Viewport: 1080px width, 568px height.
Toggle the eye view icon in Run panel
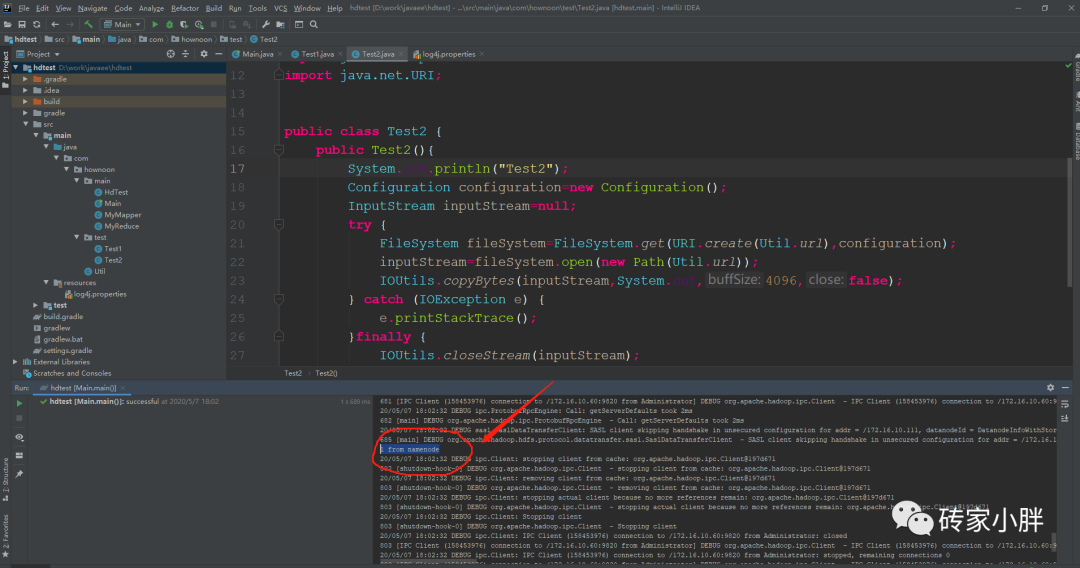(19, 438)
